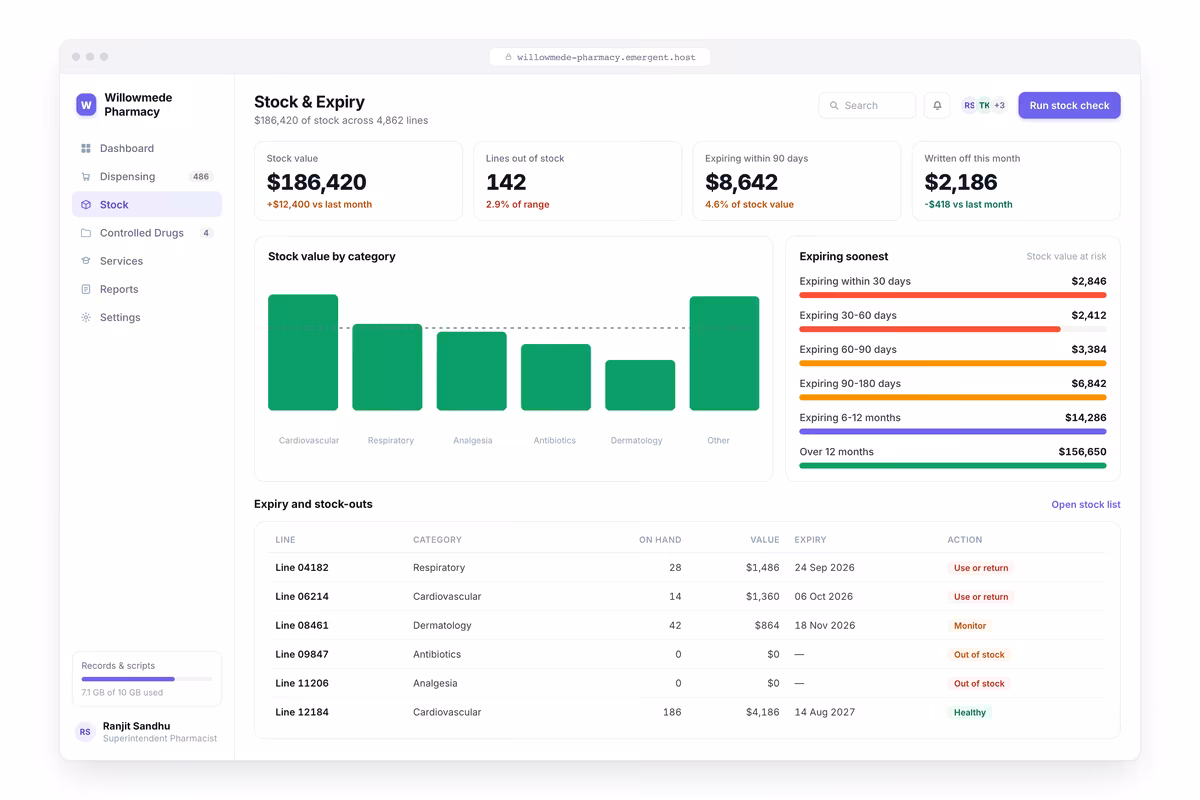Screen dimensions: 1200x800
Task: Click the EXPIRY column header
Action: [810, 540]
